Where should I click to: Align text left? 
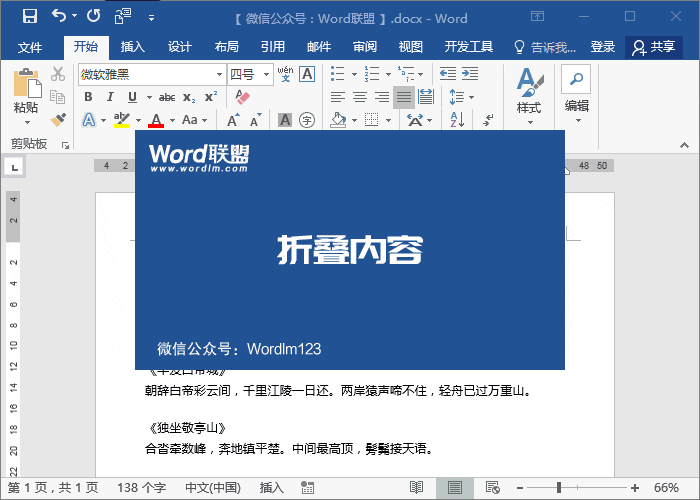[338, 97]
